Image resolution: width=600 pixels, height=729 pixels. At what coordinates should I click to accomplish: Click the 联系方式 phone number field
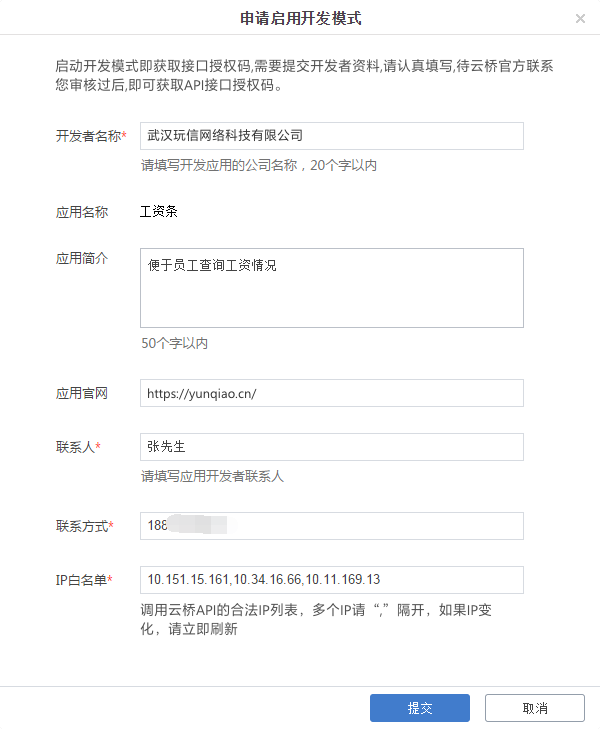pos(331,526)
